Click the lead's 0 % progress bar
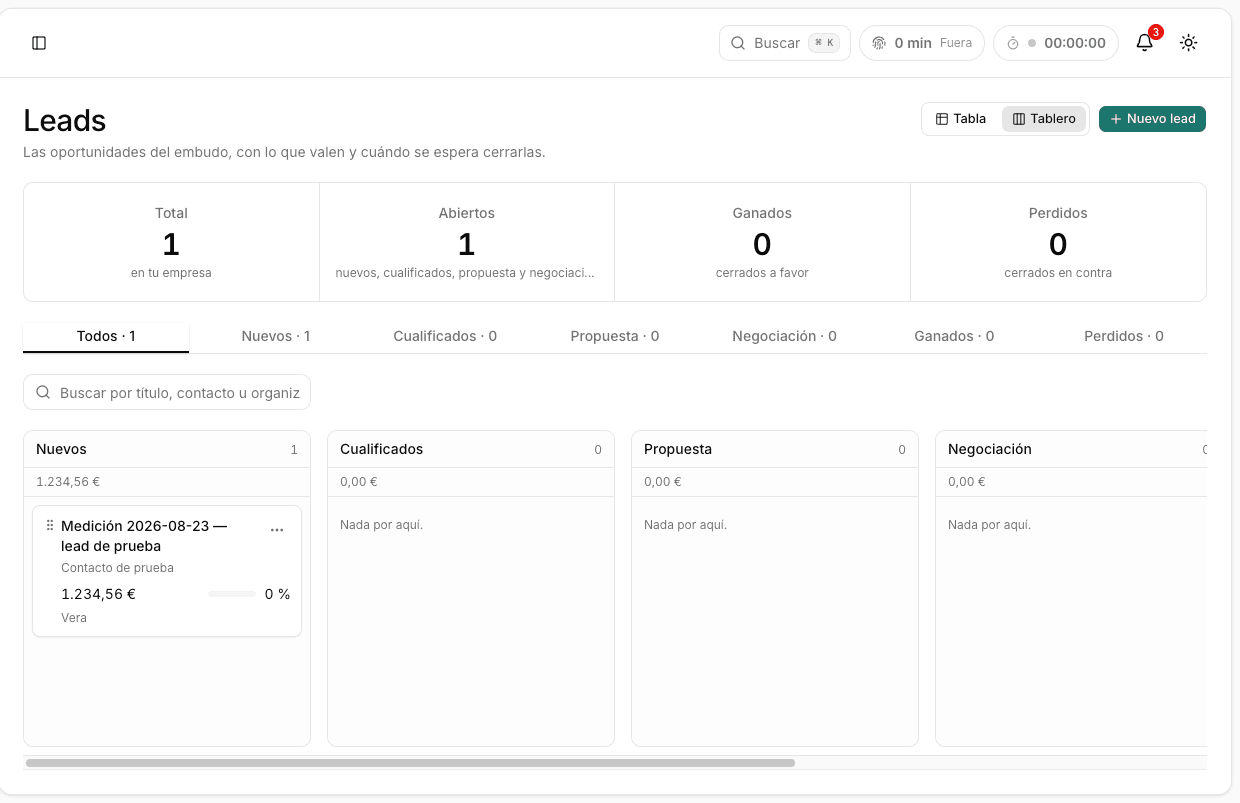The image size is (1240, 803). tap(232, 594)
